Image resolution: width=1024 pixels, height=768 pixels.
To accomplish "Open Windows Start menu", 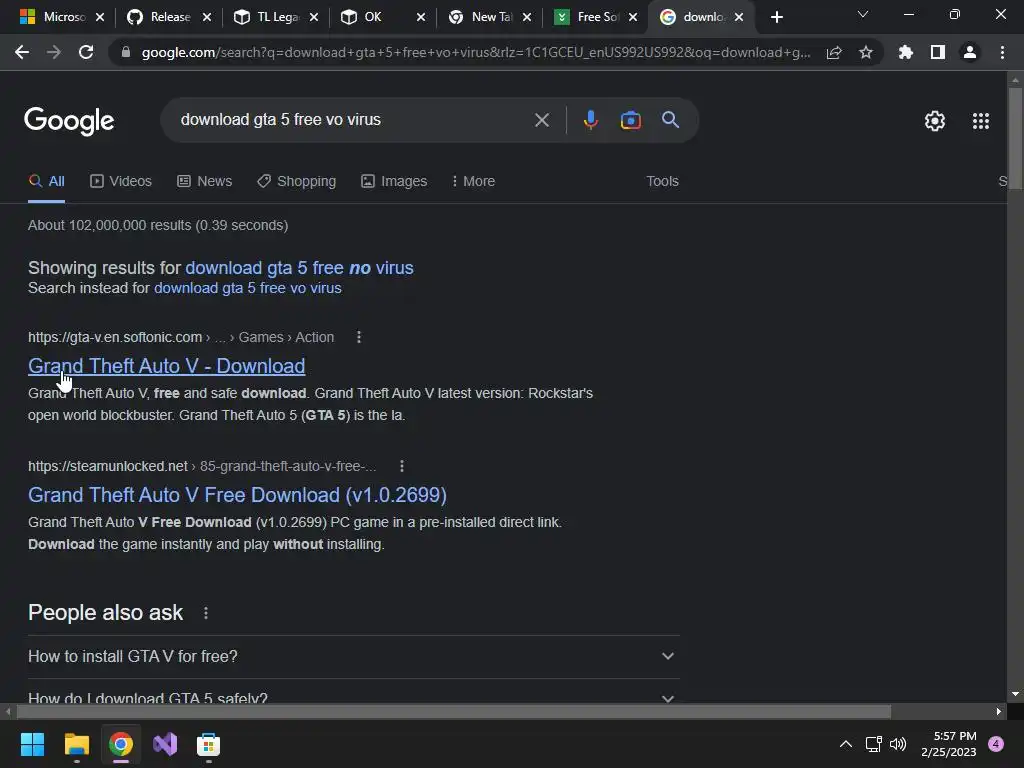I will (x=32, y=744).
